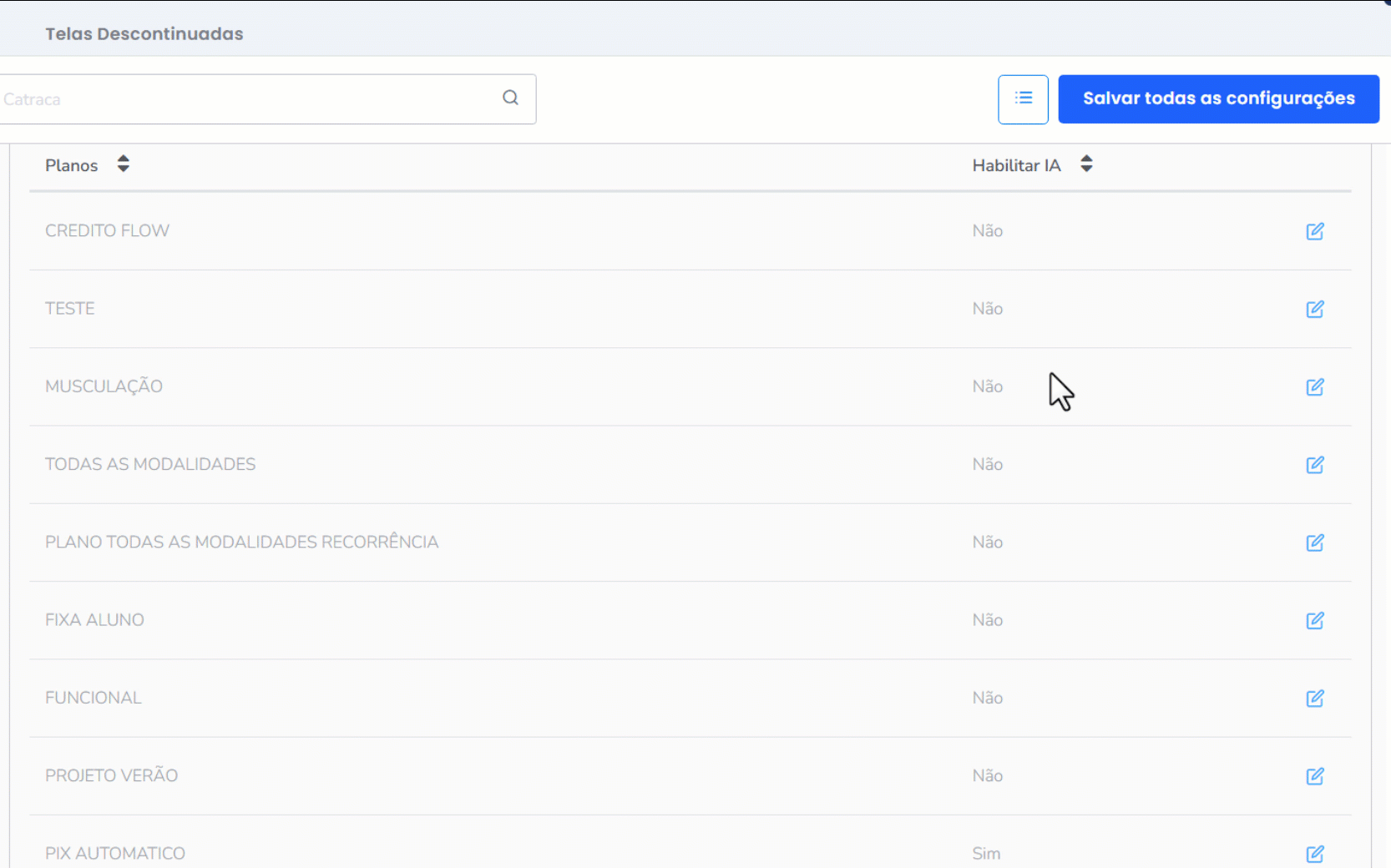Image resolution: width=1391 pixels, height=868 pixels.
Task: Open edit for MUSCULAÇÃO plan
Action: click(x=1314, y=386)
